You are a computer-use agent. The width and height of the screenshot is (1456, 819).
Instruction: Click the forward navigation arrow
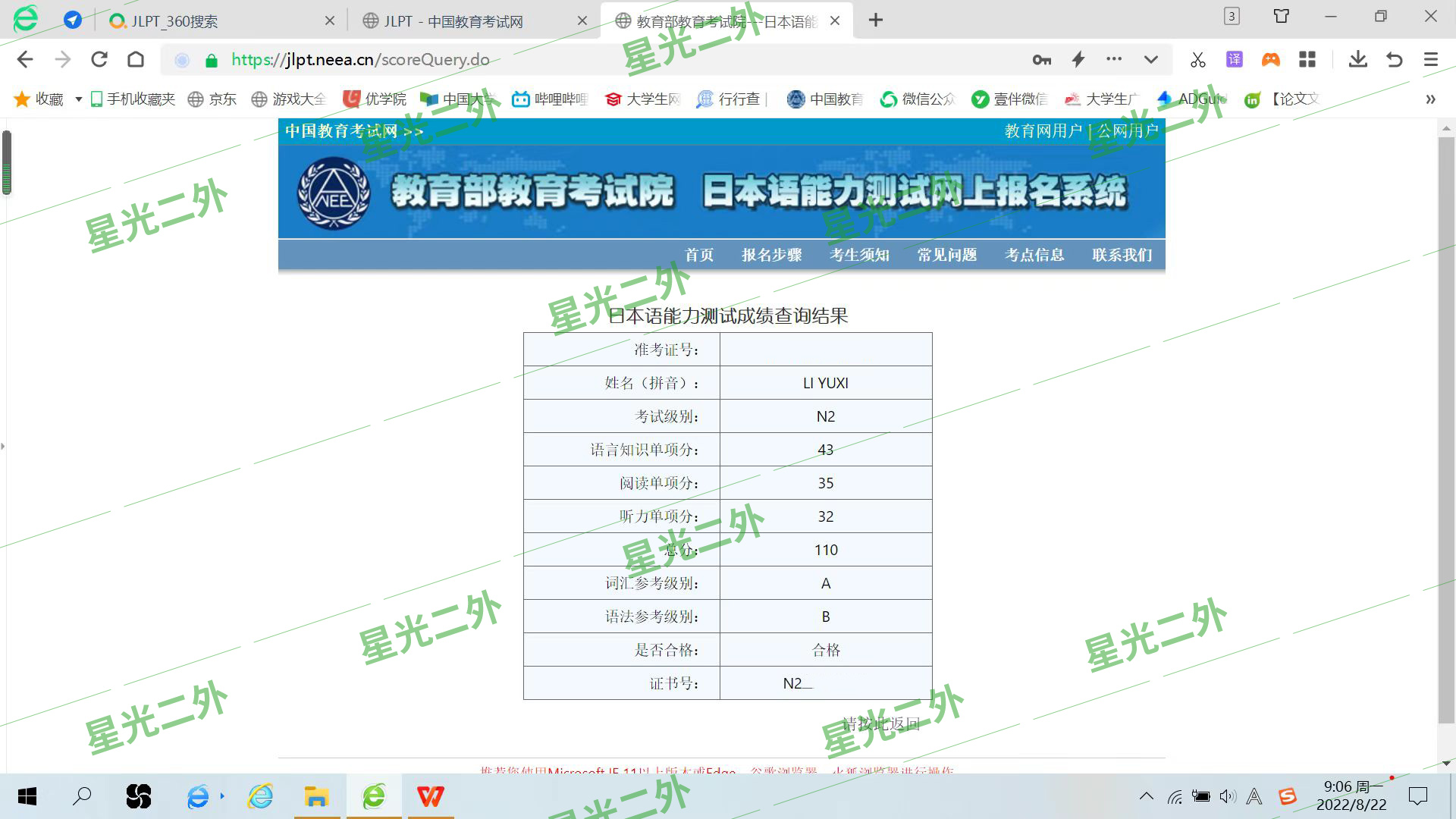(x=63, y=60)
